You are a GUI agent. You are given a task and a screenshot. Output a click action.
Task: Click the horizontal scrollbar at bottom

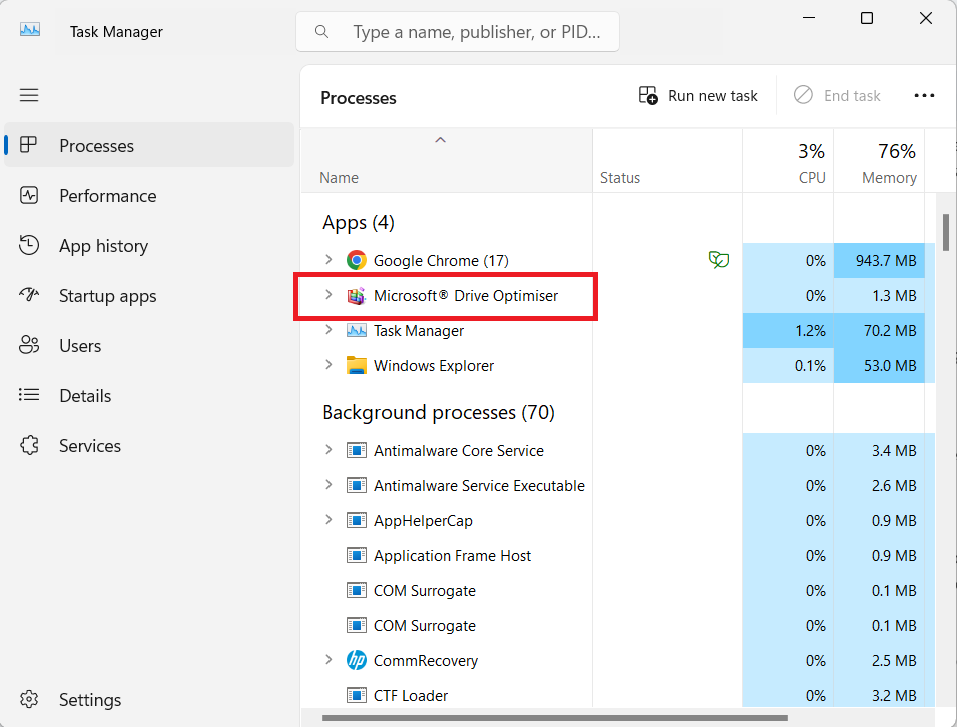[x=555, y=717]
